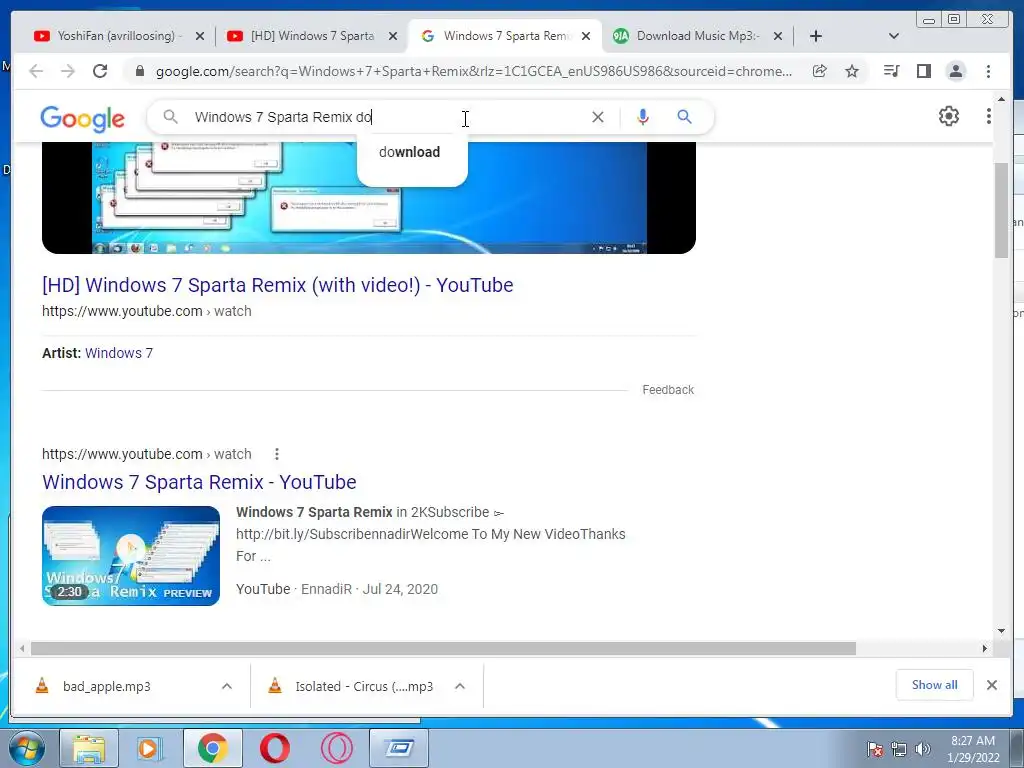Click the padlock site info icon
Screen dimensions: 1024x768
click(x=139, y=71)
